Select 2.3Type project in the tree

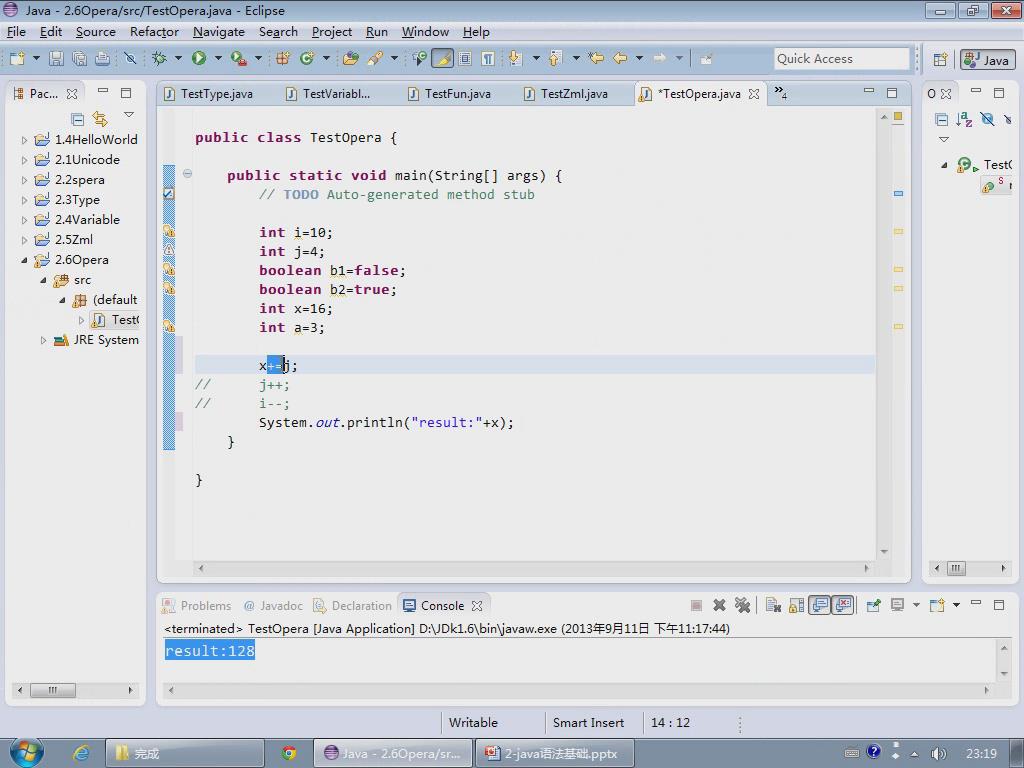pos(77,200)
